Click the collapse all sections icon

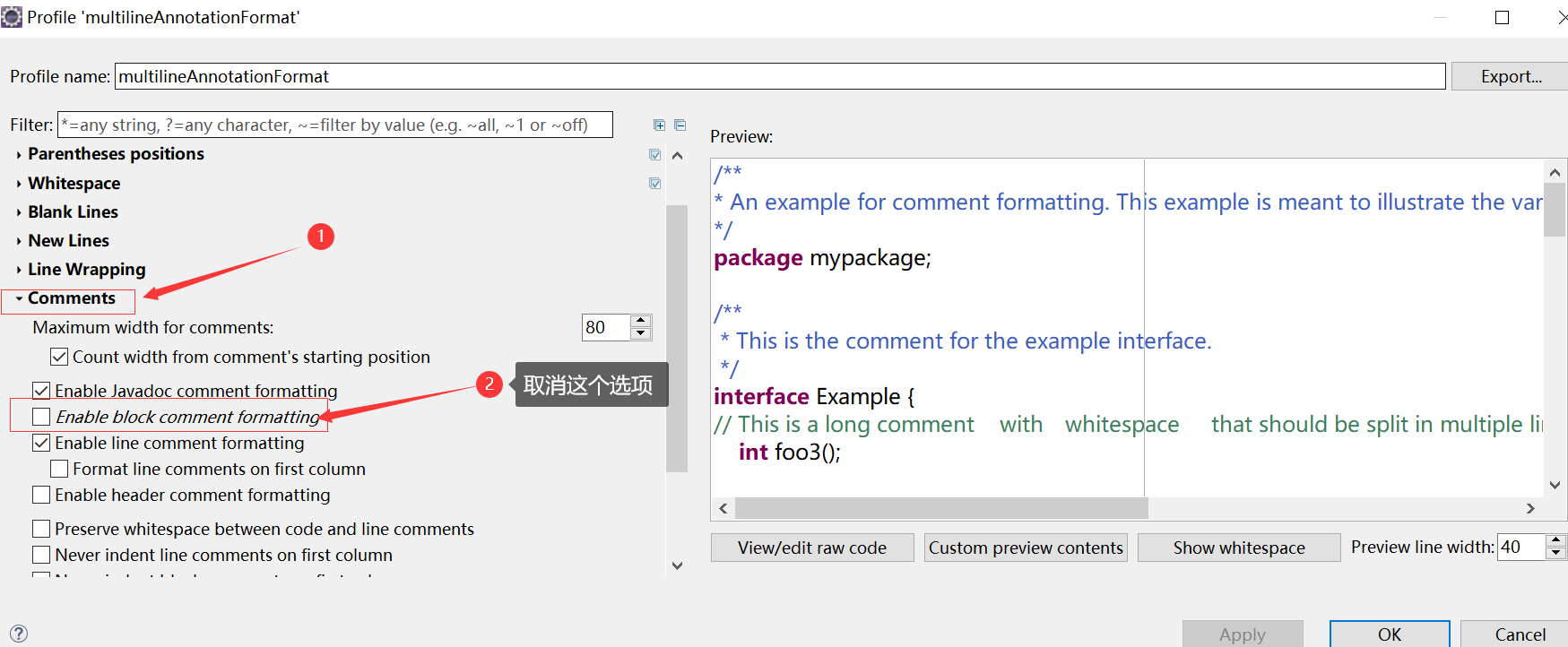click(680, 125)
